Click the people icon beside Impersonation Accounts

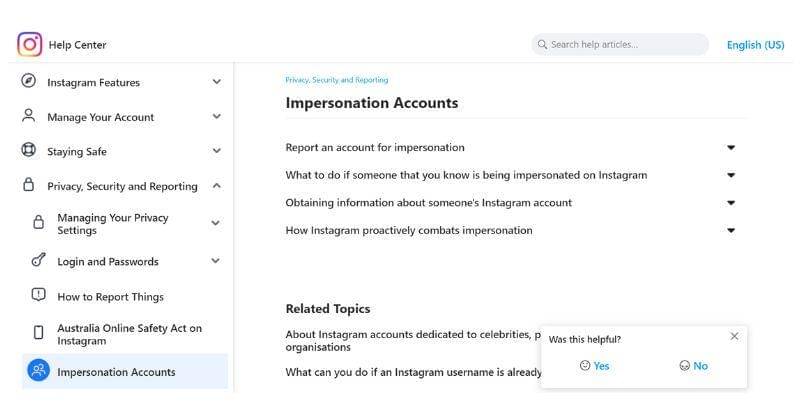tap(39, 371)
